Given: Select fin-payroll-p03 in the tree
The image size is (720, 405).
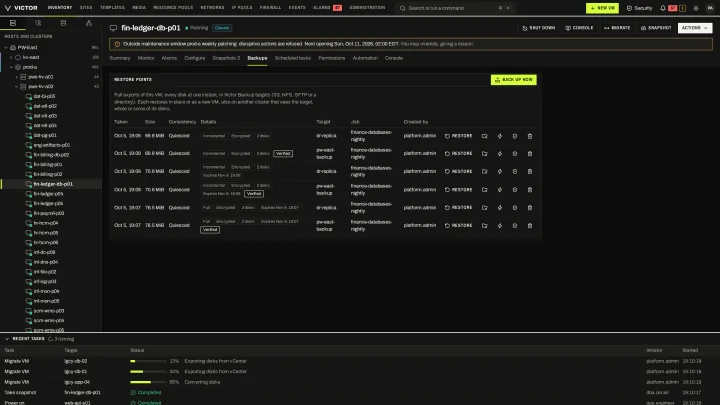Looking at the screenshot, I should point(49,213).
